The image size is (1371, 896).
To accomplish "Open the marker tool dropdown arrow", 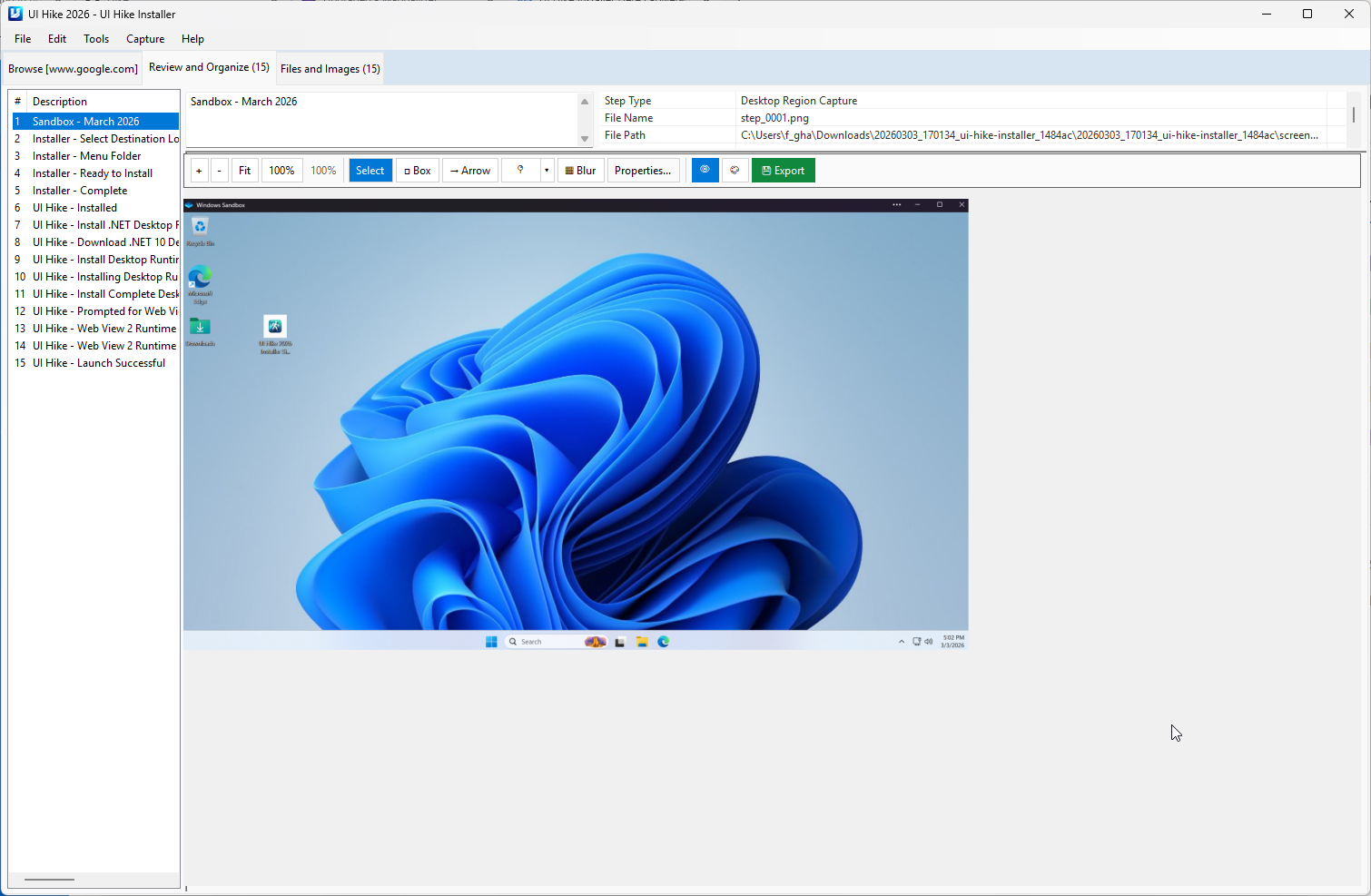I will click(x=547, y=171).
